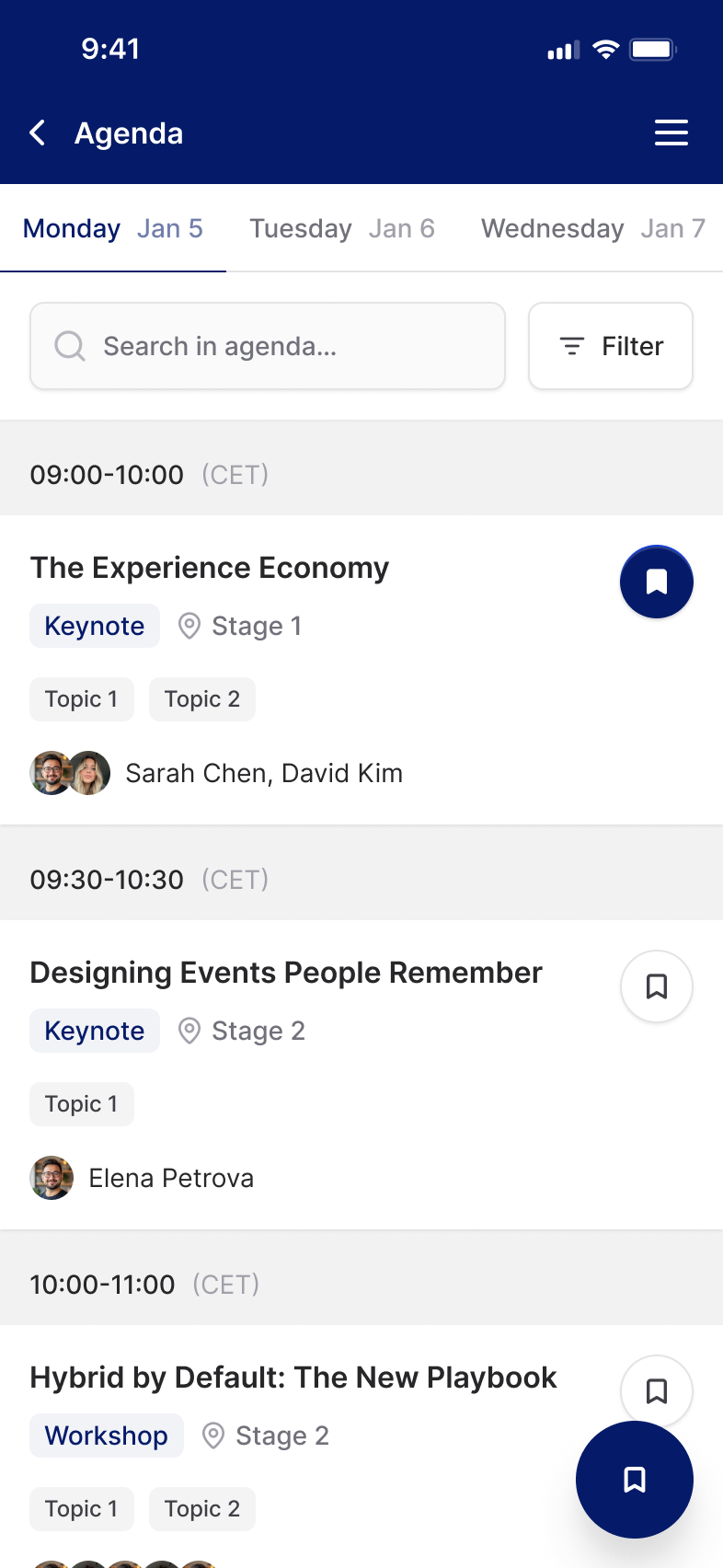Switch to Wednesday Jan 7 tab

click(593, 228)
